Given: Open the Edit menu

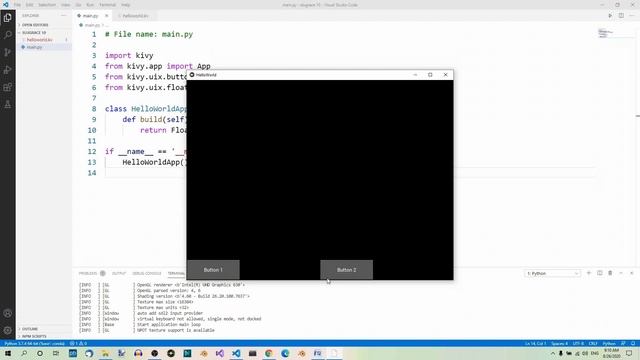Looking at the screenshot, I should pyautogui.click(x=29, y=5).
